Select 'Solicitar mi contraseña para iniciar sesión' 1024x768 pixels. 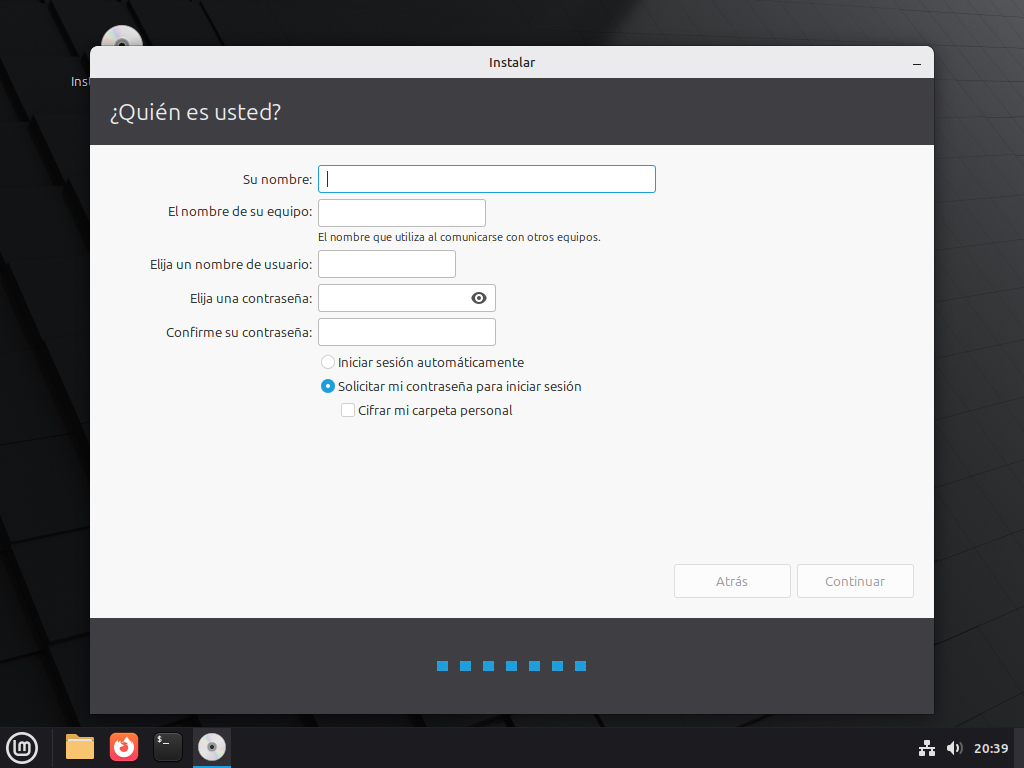tap(327, 386)
